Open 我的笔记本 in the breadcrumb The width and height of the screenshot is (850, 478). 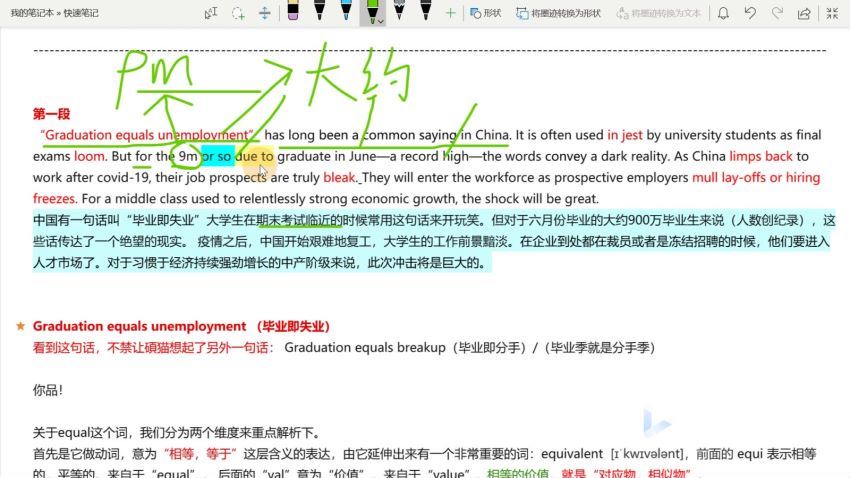pos(31,13)
